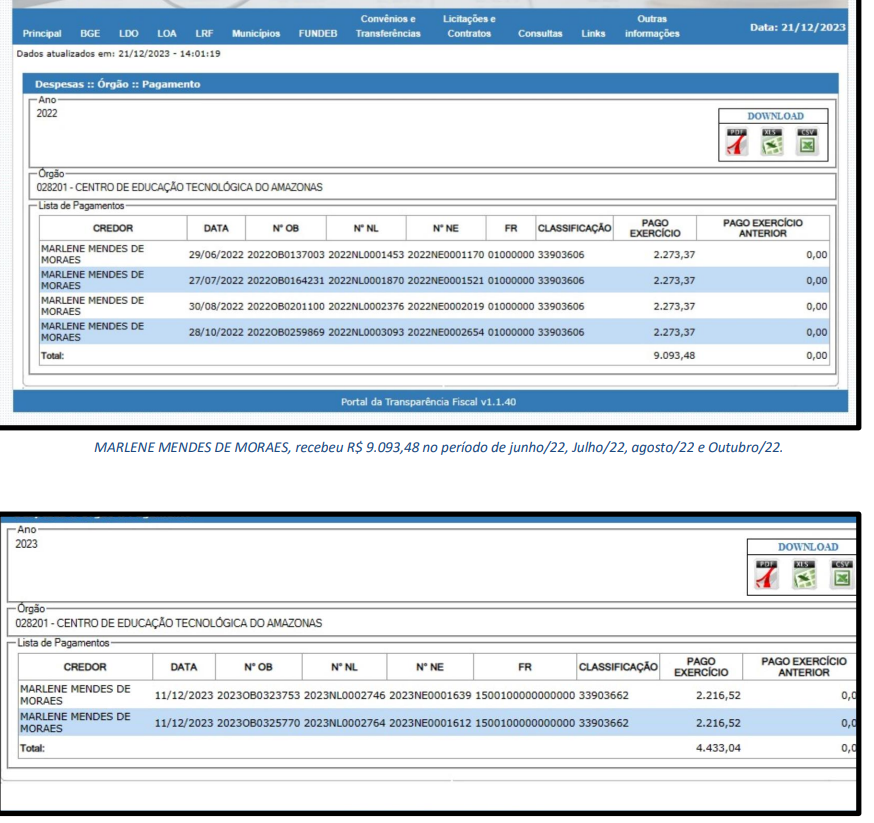874x823 pixels.
Task: Click liquidation note 2022NL0003093
Action: pos(366,332)
